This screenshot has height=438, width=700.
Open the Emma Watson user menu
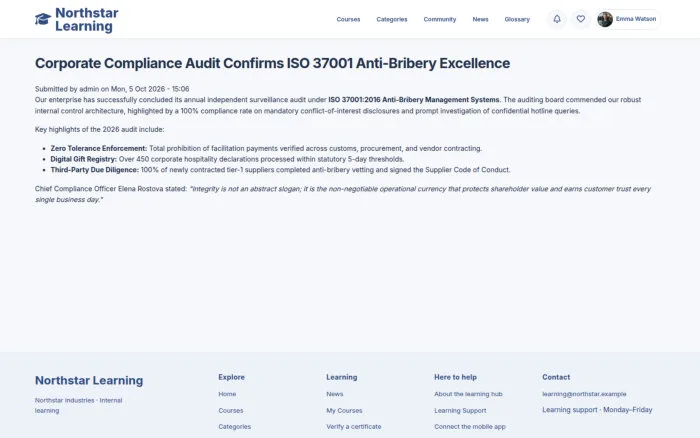coord(628,19)
